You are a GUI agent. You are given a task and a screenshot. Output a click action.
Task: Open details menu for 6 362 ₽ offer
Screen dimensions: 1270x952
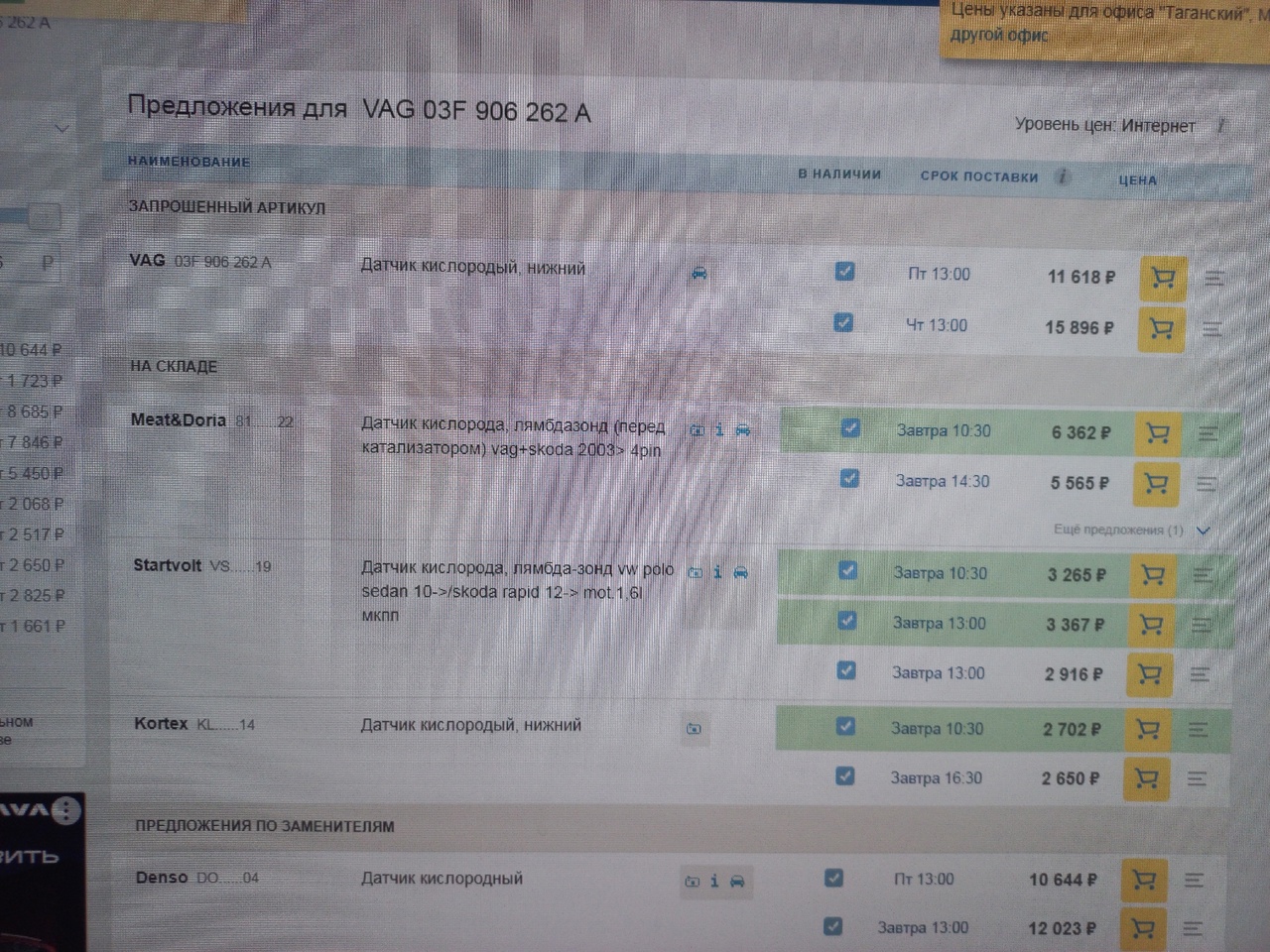(1208, 433)
